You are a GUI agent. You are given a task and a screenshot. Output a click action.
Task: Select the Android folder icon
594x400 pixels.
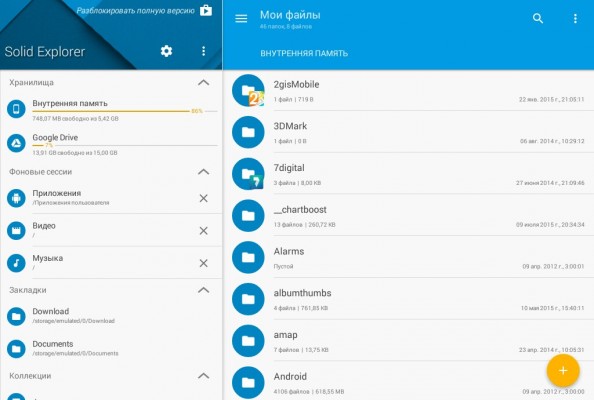248,383
